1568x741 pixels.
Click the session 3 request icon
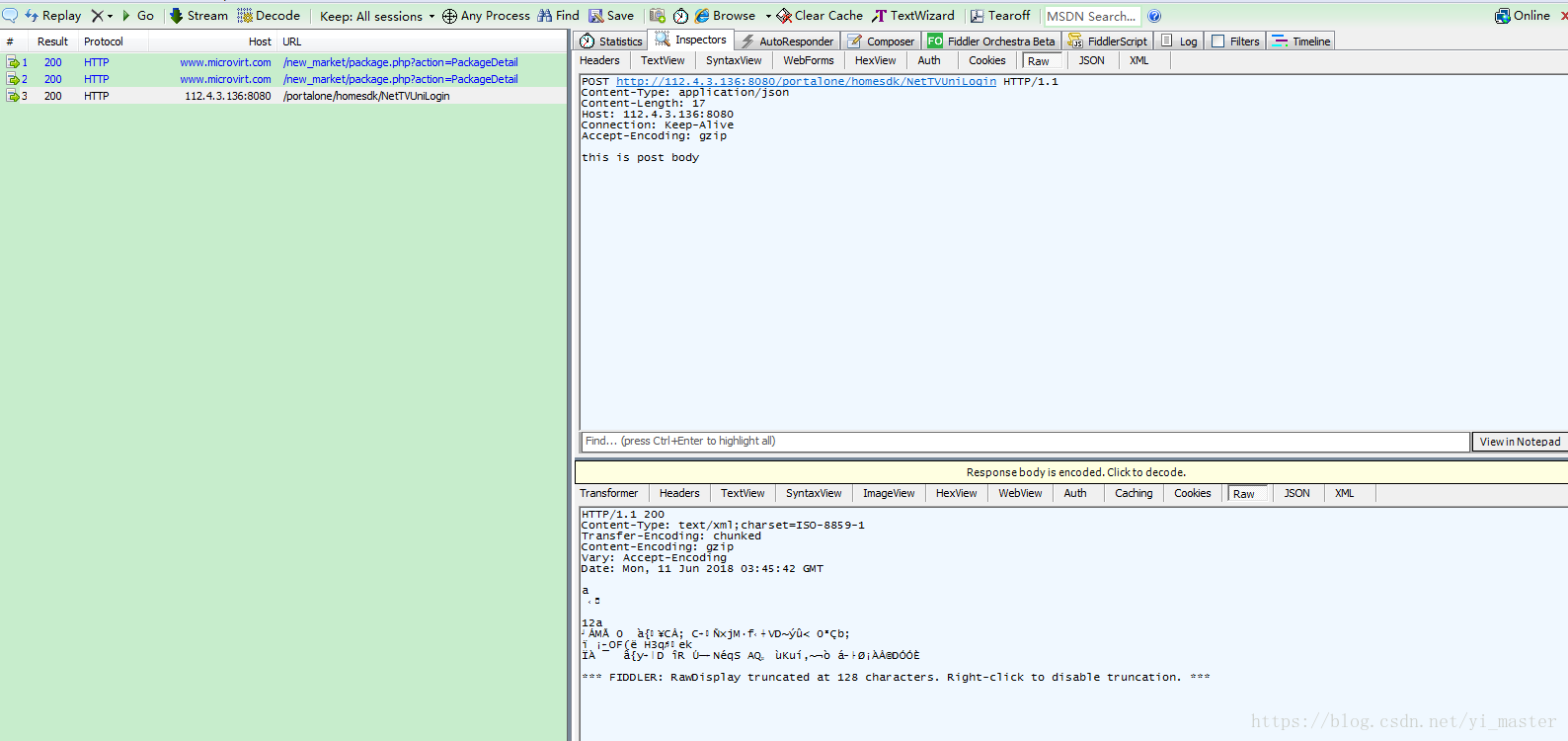tap(13, 96)
